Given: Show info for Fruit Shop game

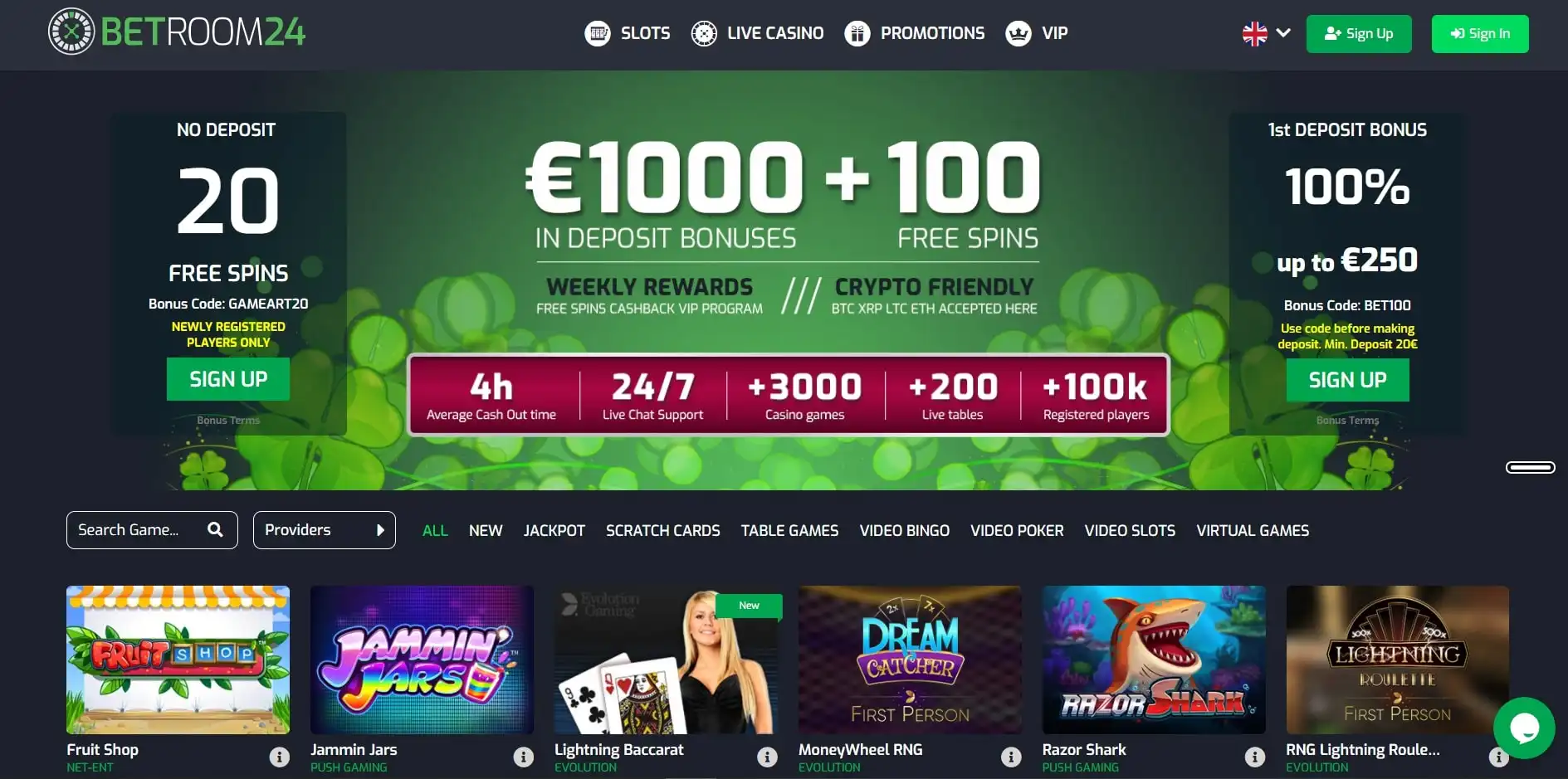Looking at the screenshot, I should pos(280,757).
